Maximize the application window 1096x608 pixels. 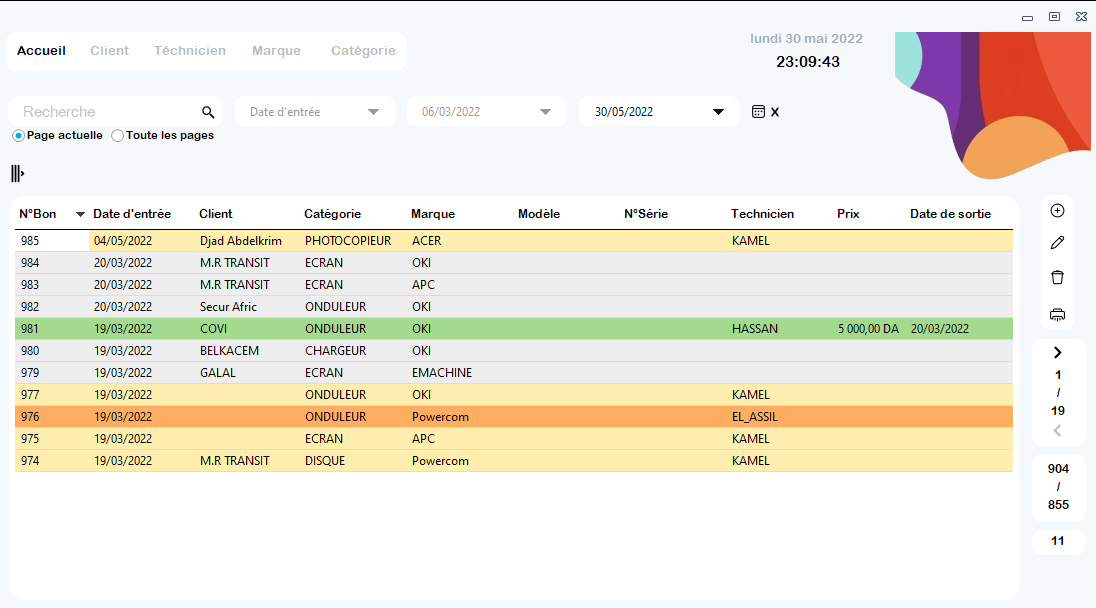coord(1054,17)
